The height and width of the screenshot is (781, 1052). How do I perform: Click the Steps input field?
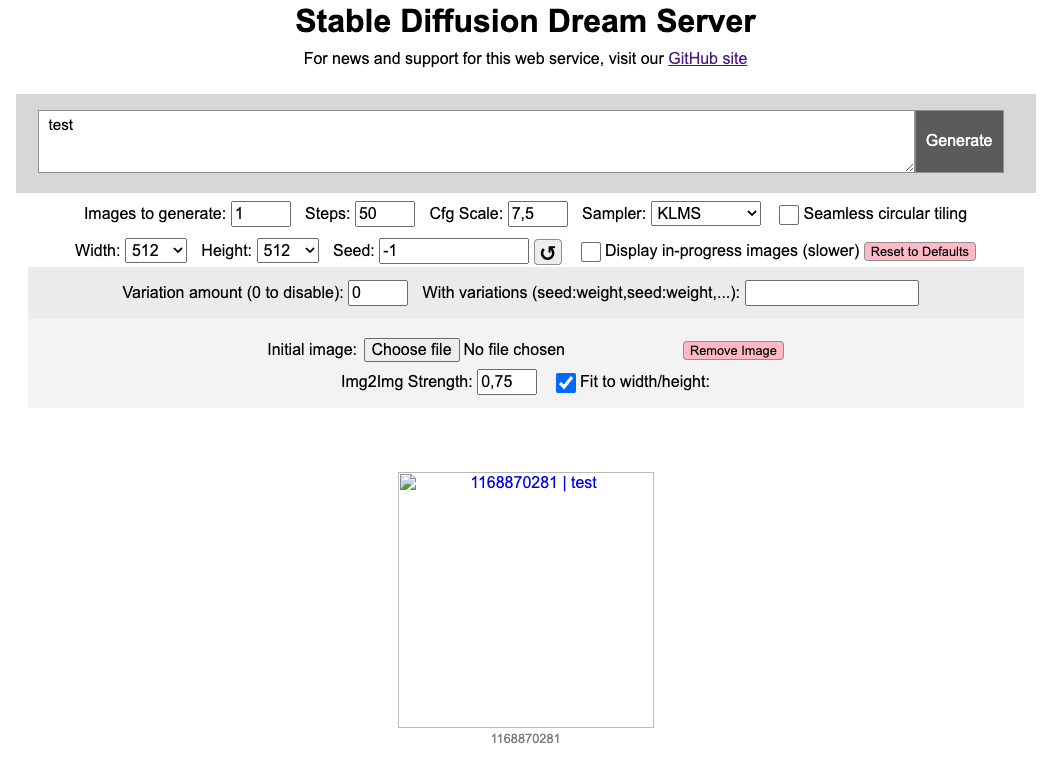coord(384,214)
